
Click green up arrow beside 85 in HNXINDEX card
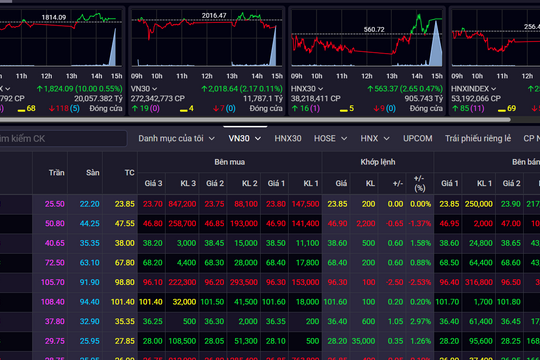(x=455, y=109)
